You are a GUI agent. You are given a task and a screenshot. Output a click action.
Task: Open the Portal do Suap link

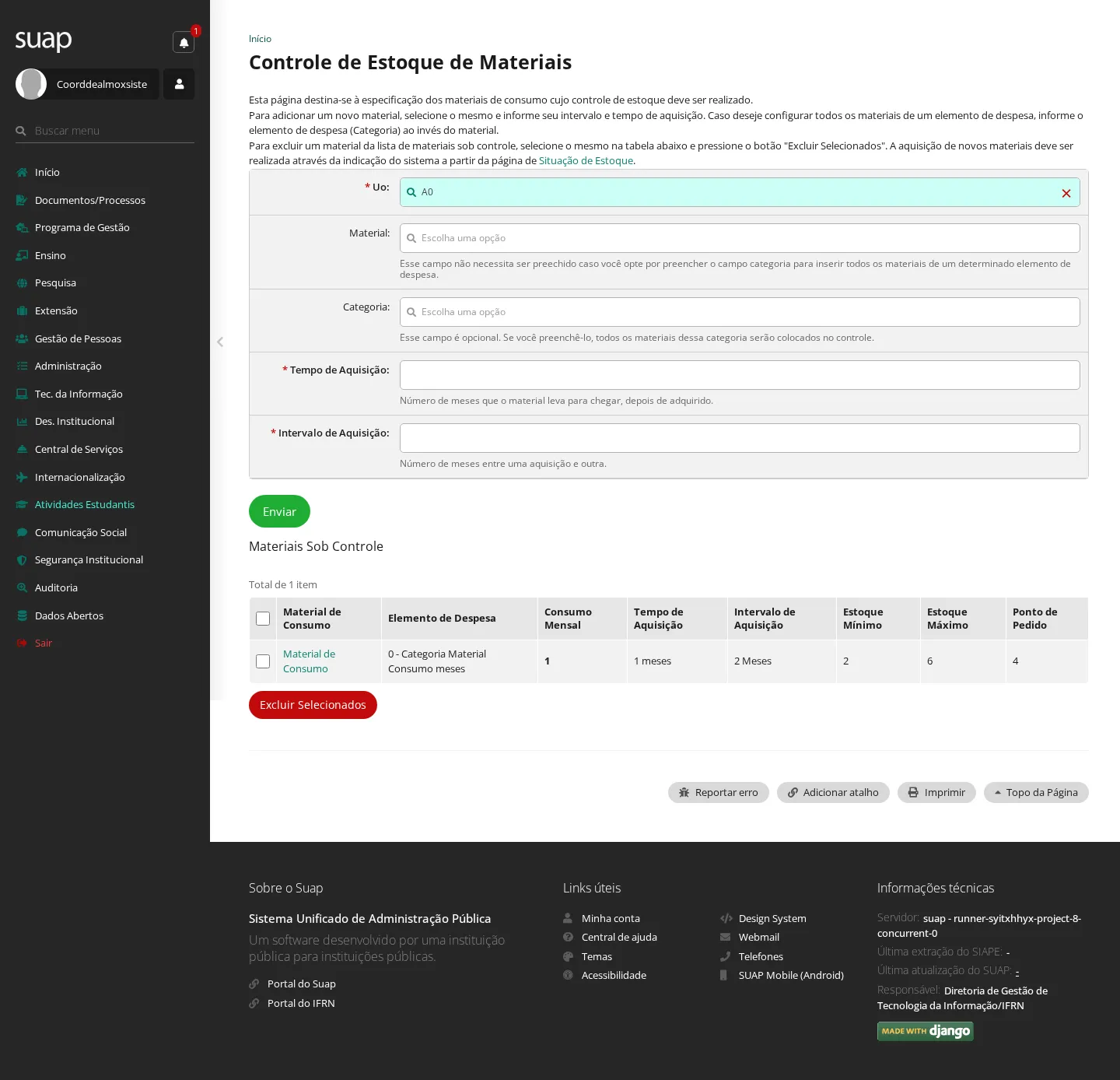[302, 984]
